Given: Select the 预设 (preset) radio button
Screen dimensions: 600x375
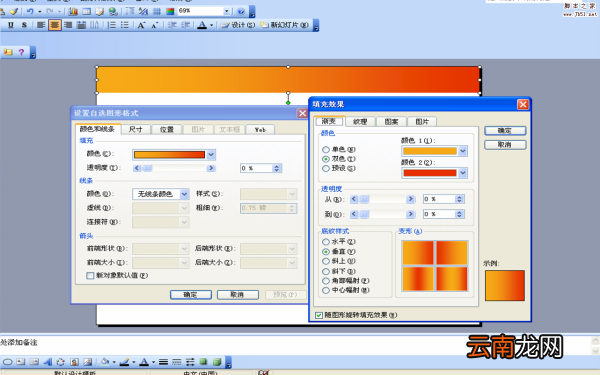Looking at the screenshot, I should [x=326, y=168].
